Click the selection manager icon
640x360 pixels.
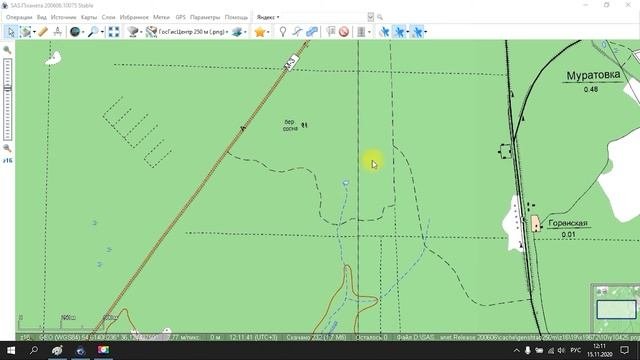26,32
